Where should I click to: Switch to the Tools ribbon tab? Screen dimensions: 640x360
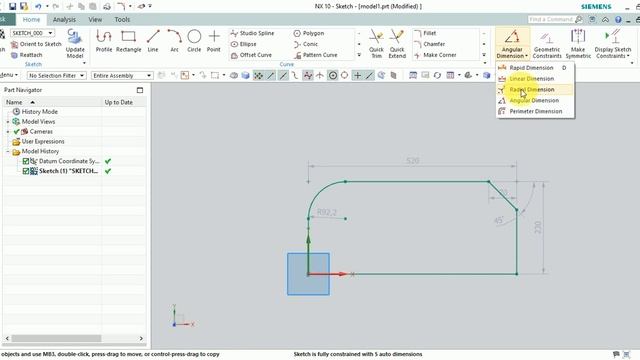[122, 20]
